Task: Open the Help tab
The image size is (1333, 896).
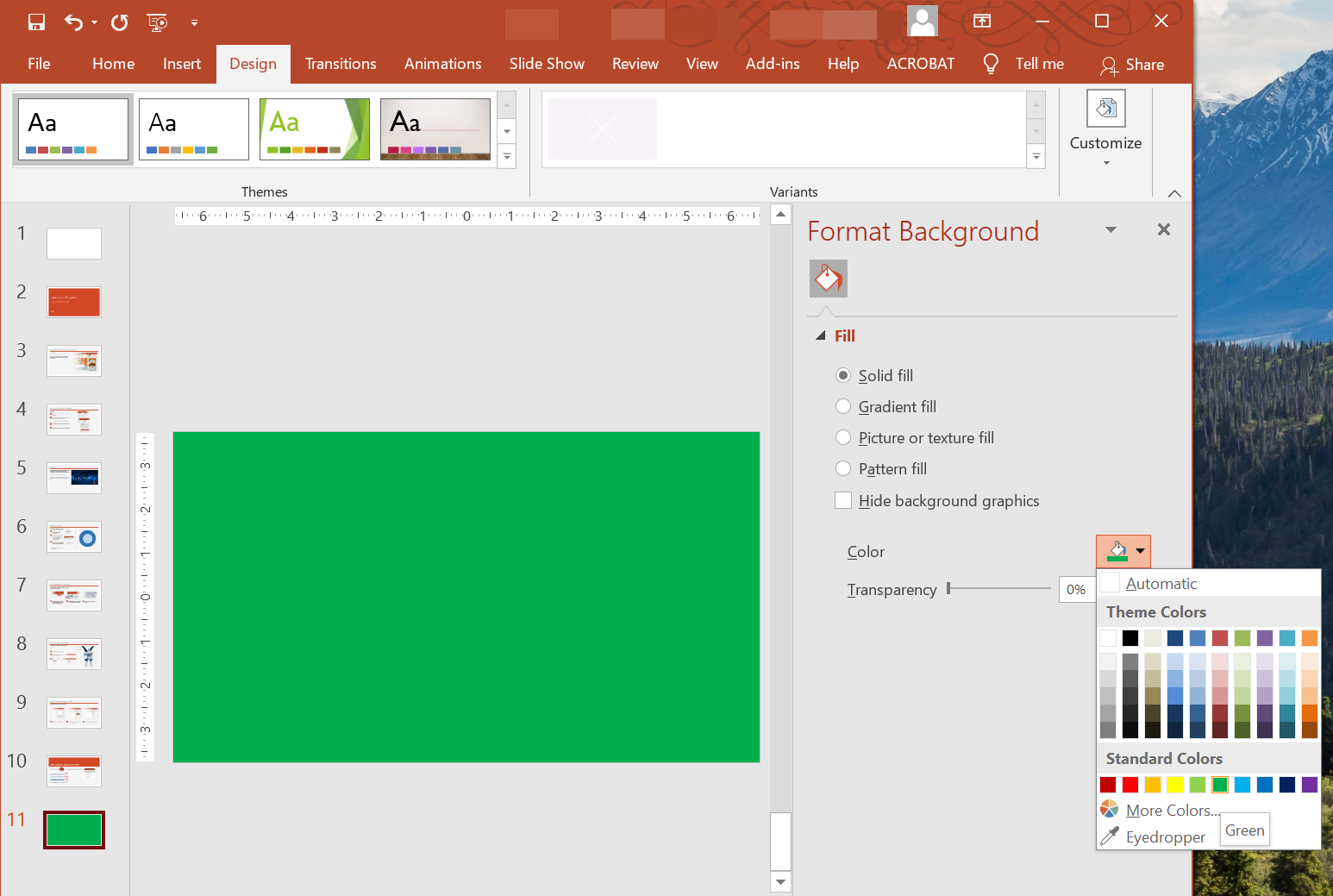Action: click(x=843, y=64)
